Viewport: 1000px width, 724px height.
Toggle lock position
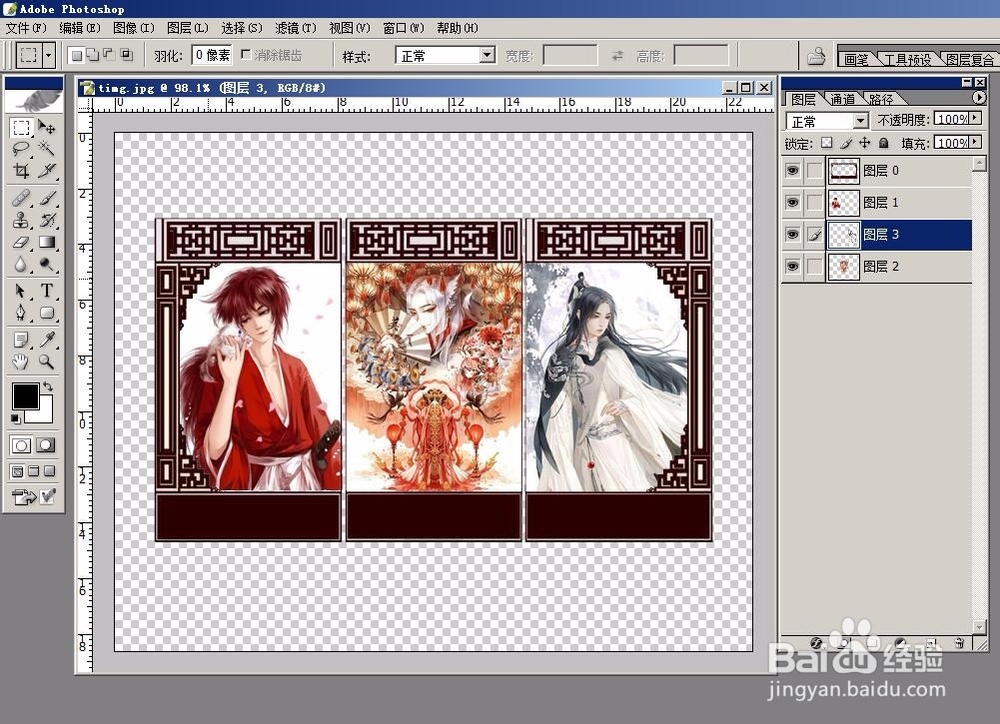[865, 143]
